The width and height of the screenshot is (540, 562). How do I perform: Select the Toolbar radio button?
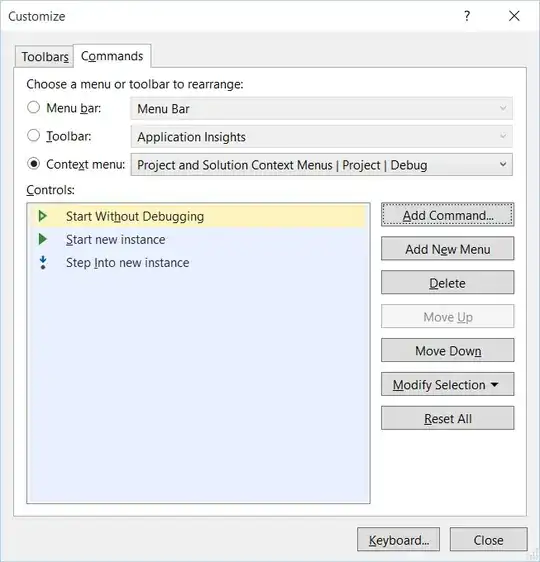tap(33, 135)
